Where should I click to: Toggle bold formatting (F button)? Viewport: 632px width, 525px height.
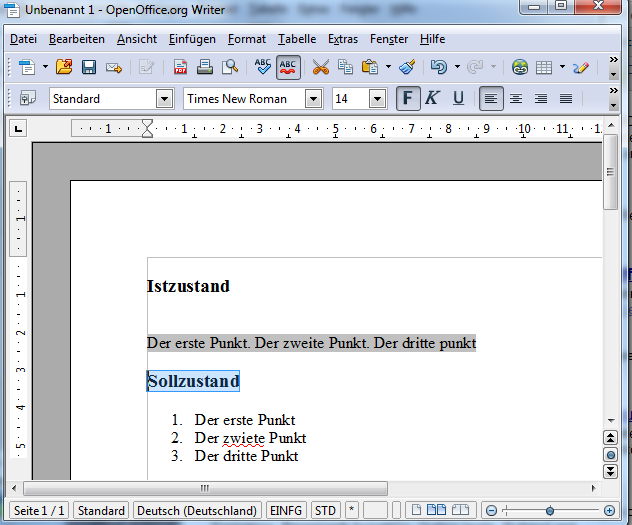coord(407,98)
